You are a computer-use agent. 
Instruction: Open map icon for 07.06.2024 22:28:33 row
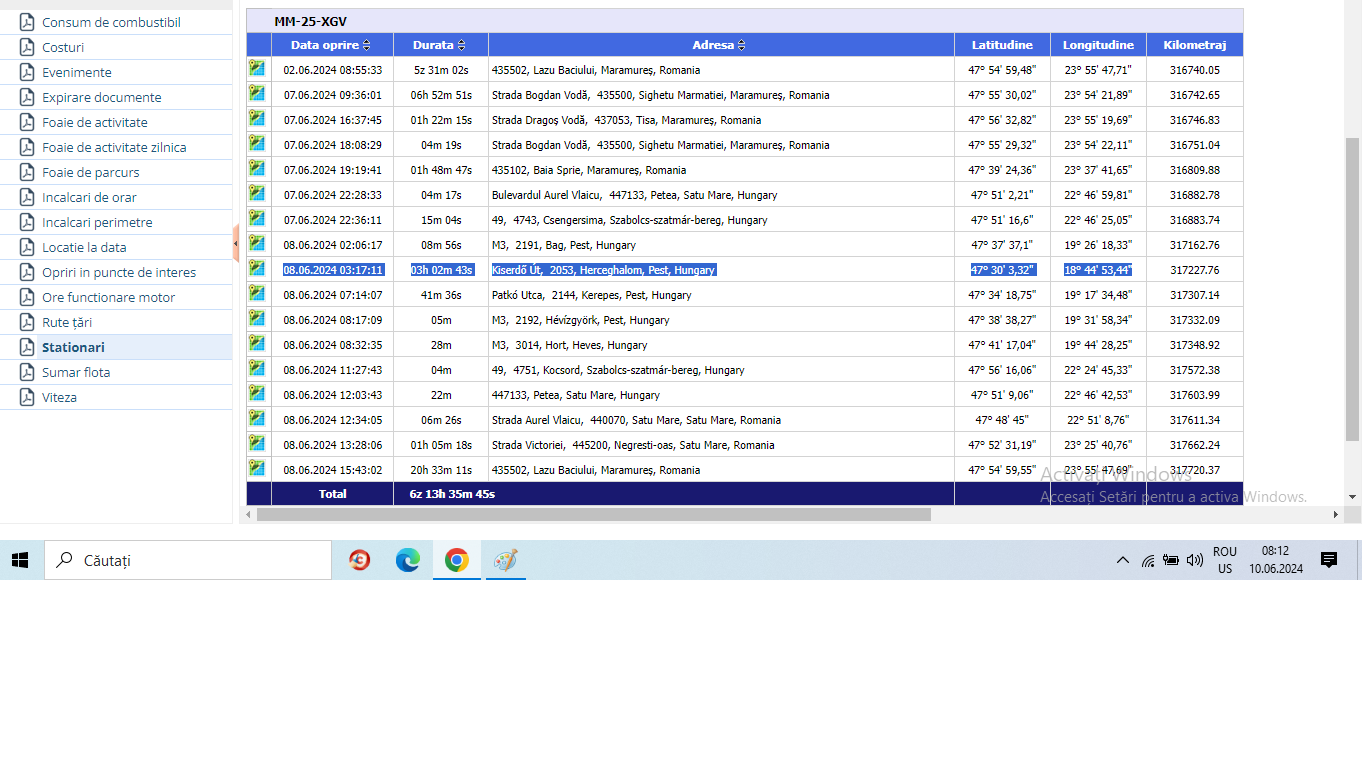pyautogui.click(x=258, y=193)
